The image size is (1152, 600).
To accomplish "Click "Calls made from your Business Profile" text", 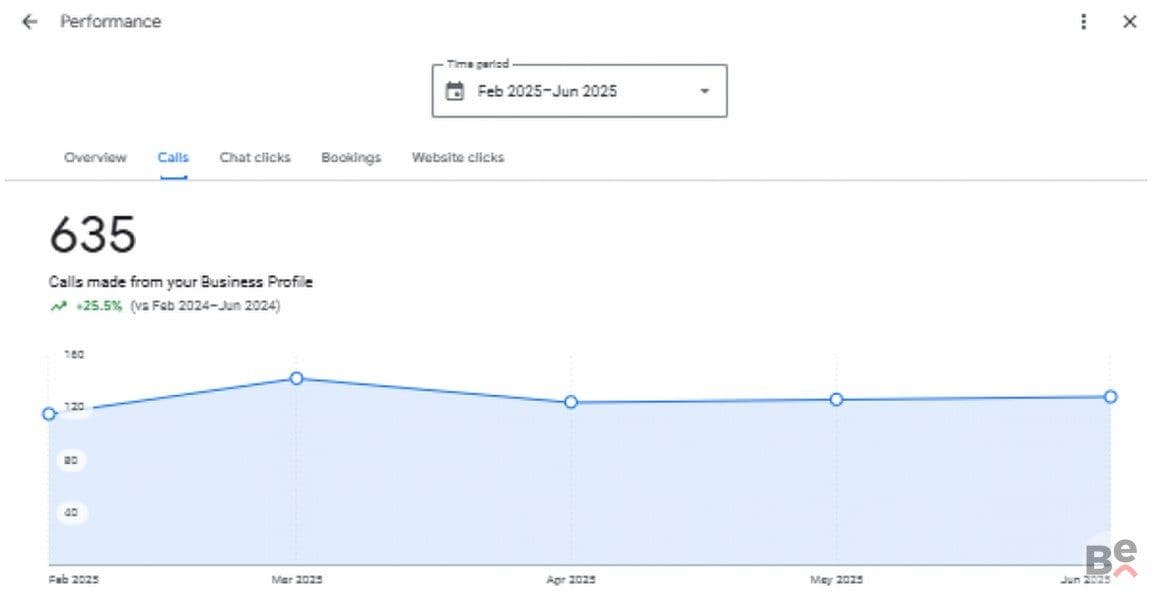I will tap(181, 282).
